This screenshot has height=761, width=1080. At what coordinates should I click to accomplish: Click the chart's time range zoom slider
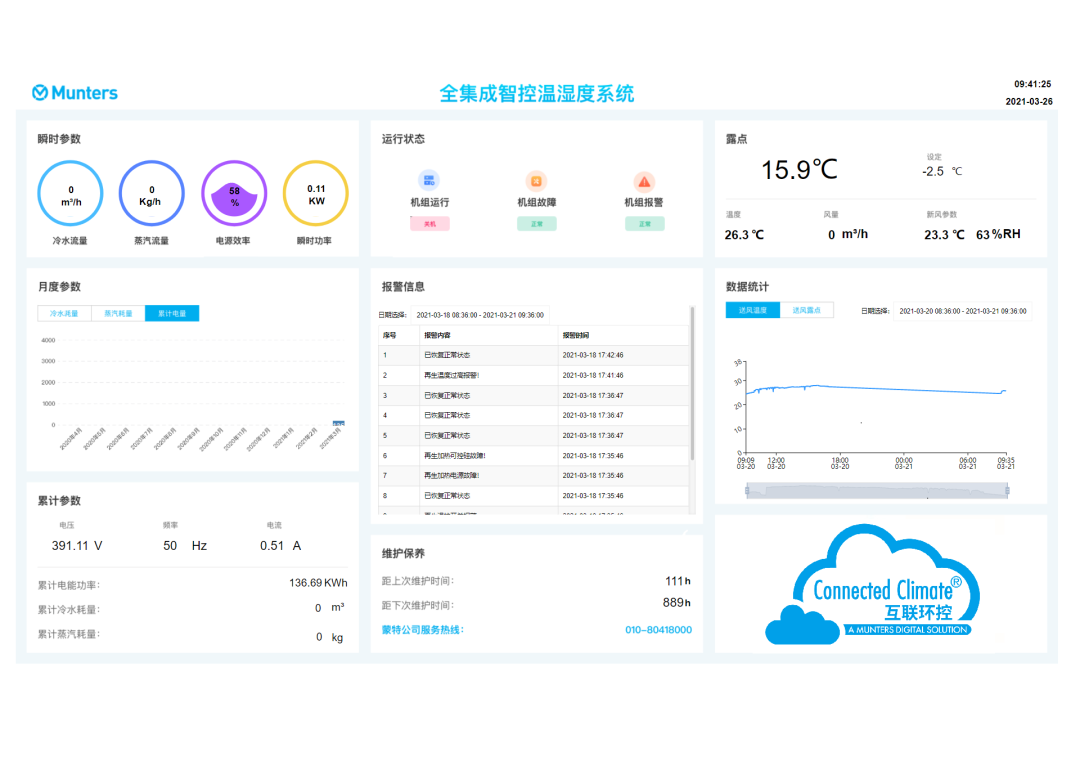(x=877, y=490)
